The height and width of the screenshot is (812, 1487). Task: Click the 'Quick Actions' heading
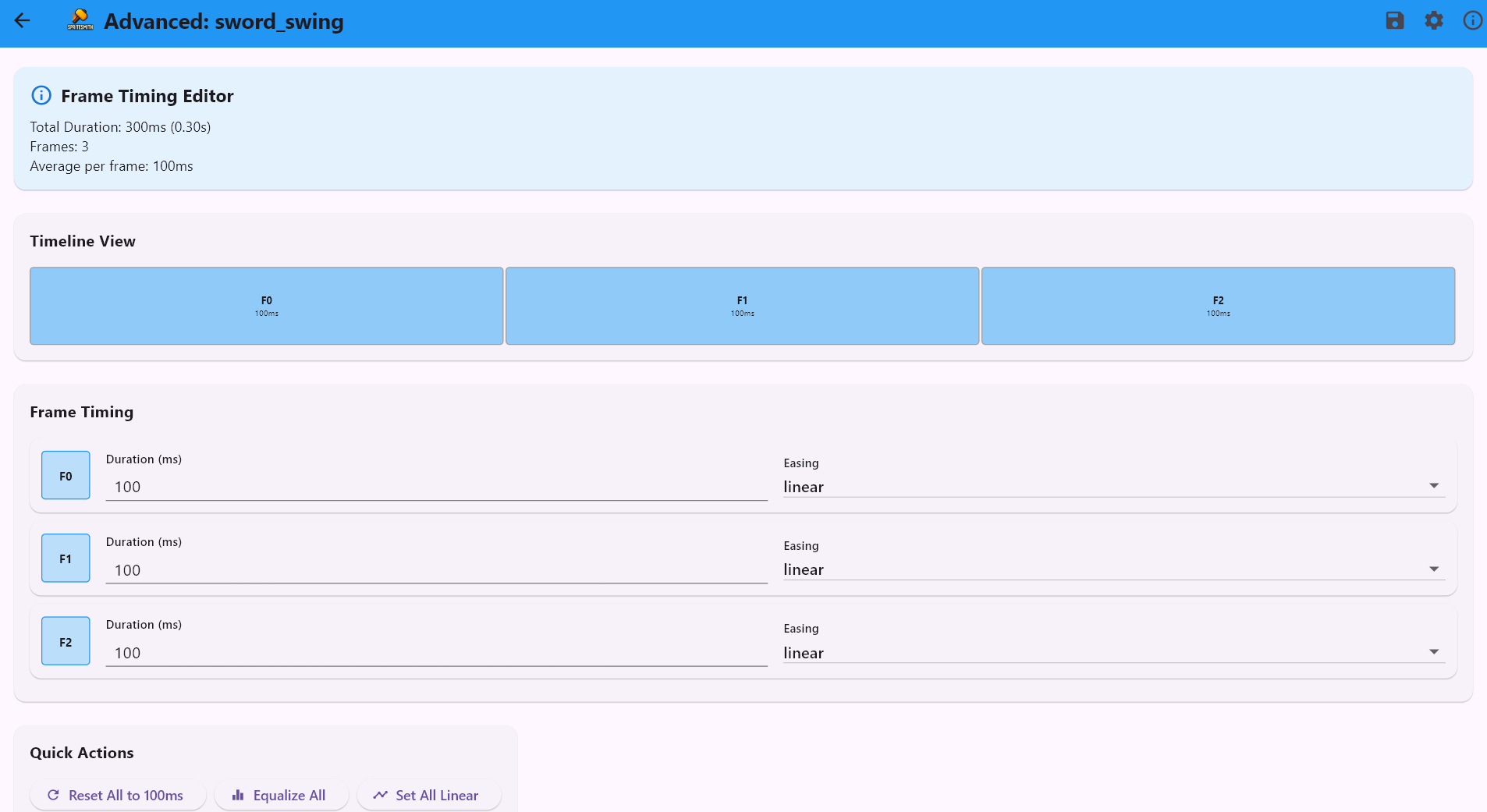[82, 753]
